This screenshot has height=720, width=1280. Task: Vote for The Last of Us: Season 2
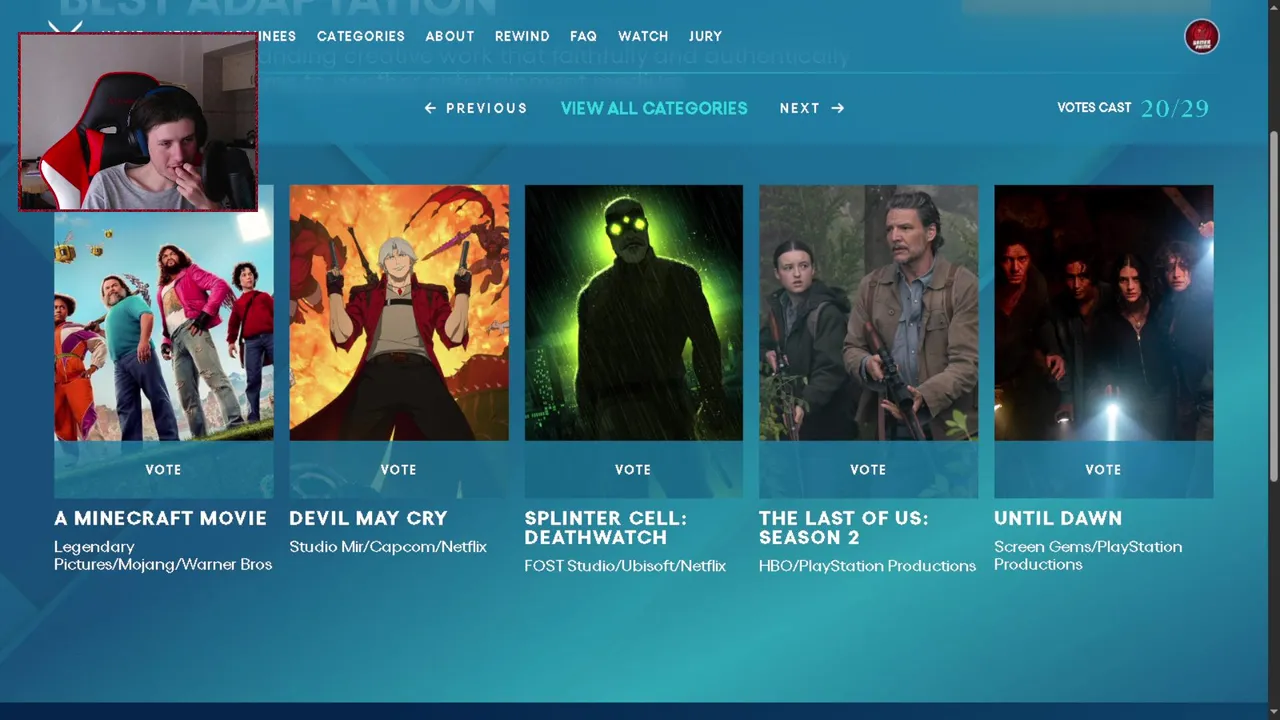click(x=868, y=469)
